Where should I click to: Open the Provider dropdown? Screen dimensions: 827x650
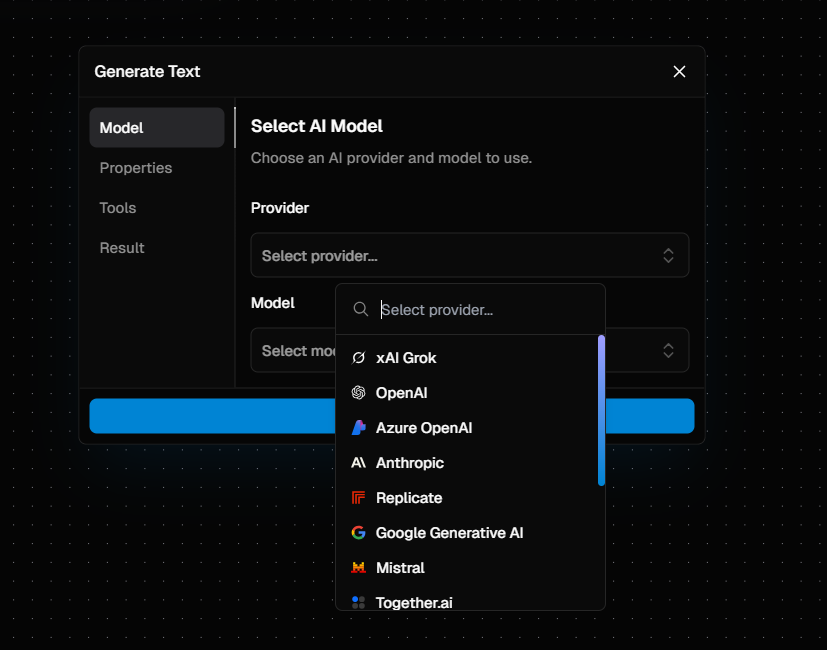(469, 256)
